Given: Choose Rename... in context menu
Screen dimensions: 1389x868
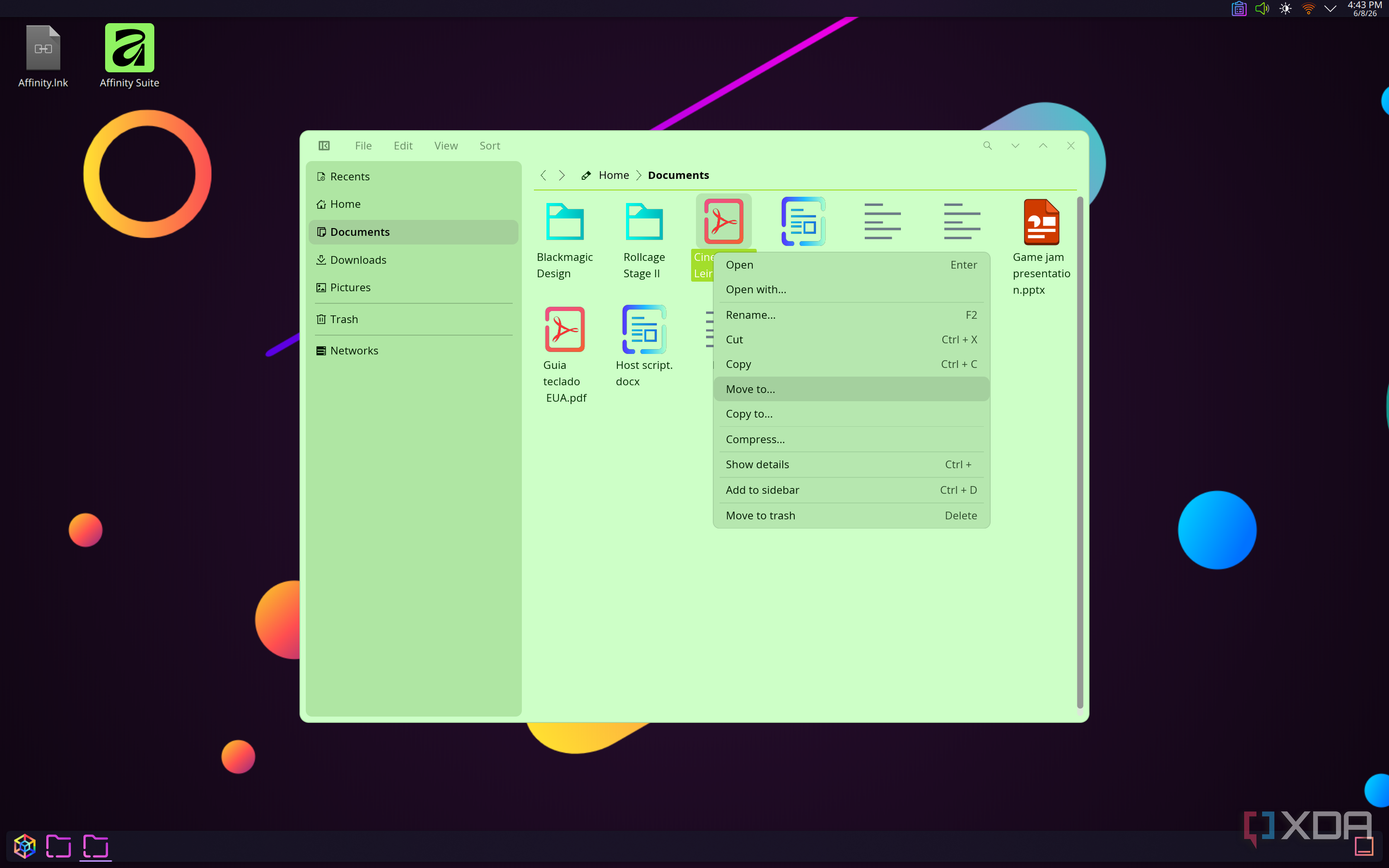Looking at the screenshot, I should [x=851, y=314].
